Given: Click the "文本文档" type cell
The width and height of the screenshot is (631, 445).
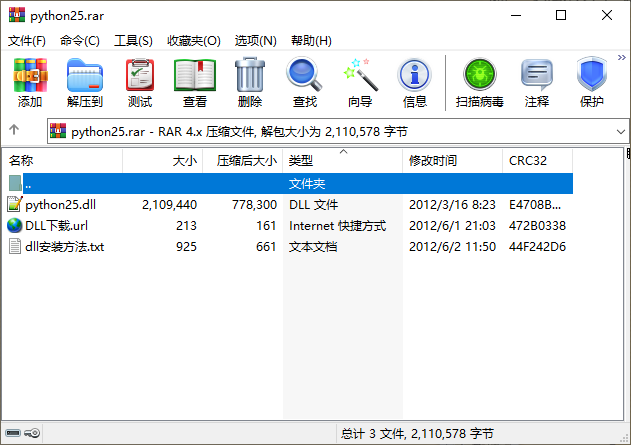Looking at the screenshot, I should (313, 247).
